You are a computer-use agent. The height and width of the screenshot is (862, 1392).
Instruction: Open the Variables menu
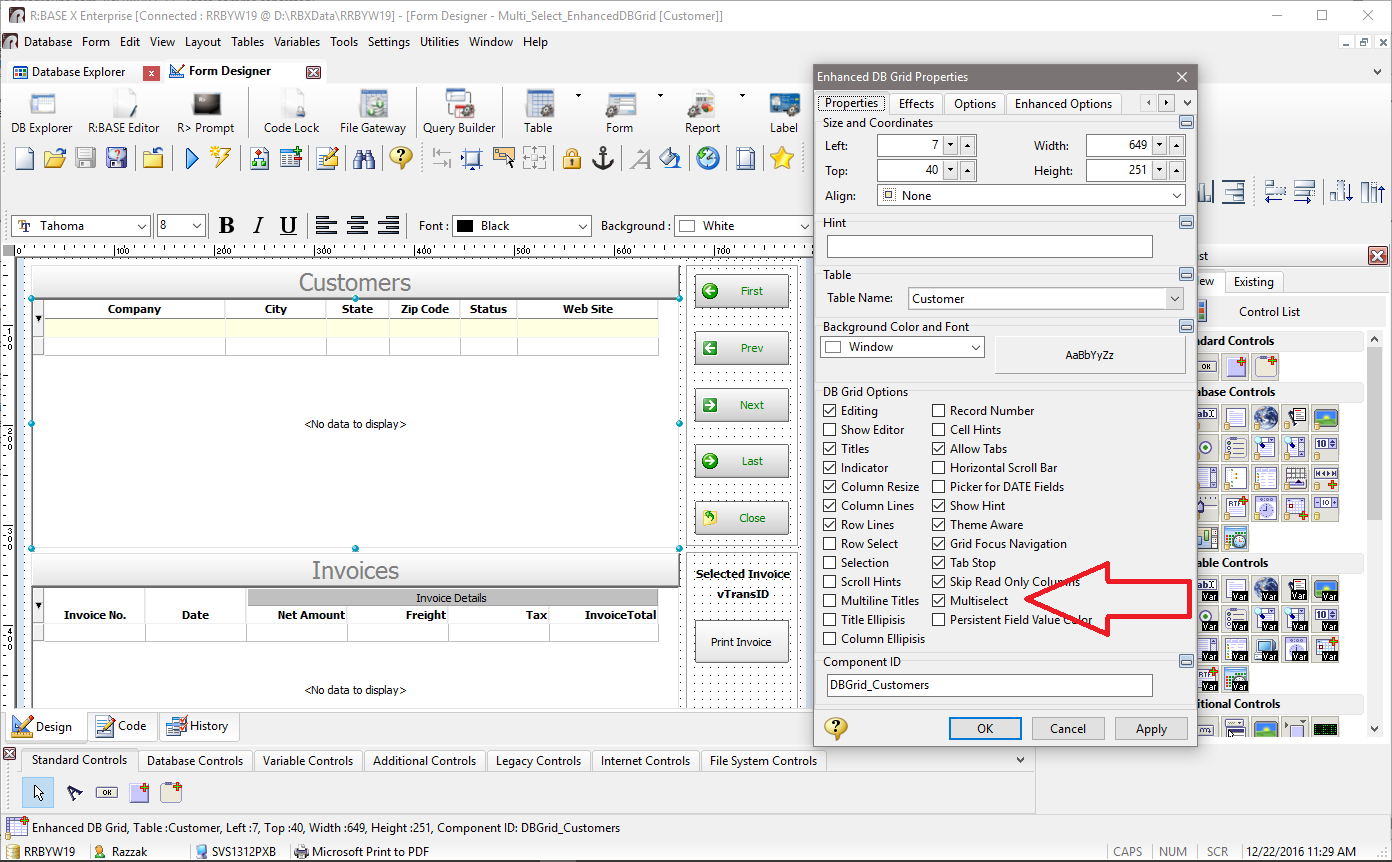click(x=297, y=42)
